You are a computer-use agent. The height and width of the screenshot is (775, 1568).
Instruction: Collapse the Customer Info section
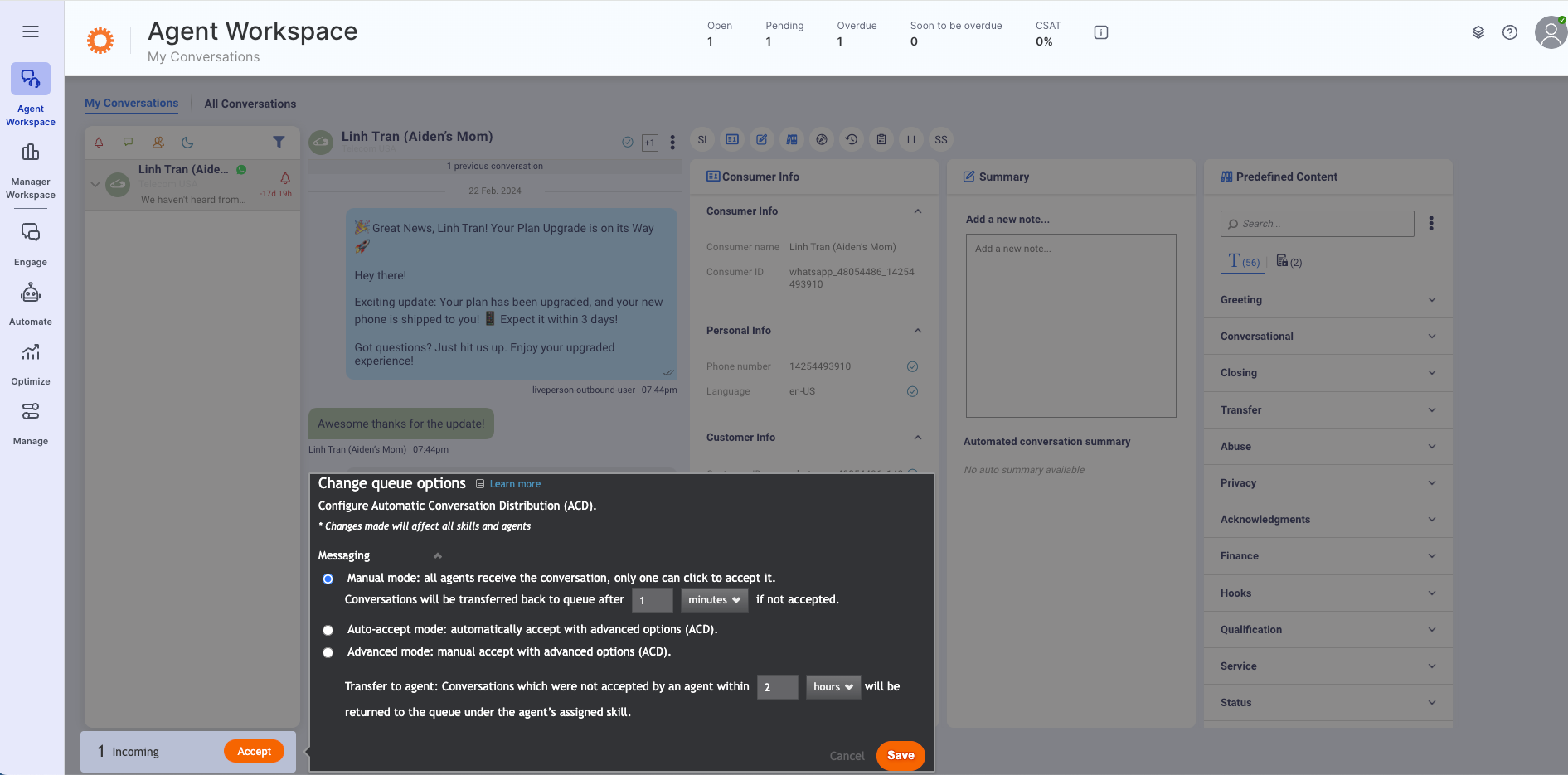point(918,438)
